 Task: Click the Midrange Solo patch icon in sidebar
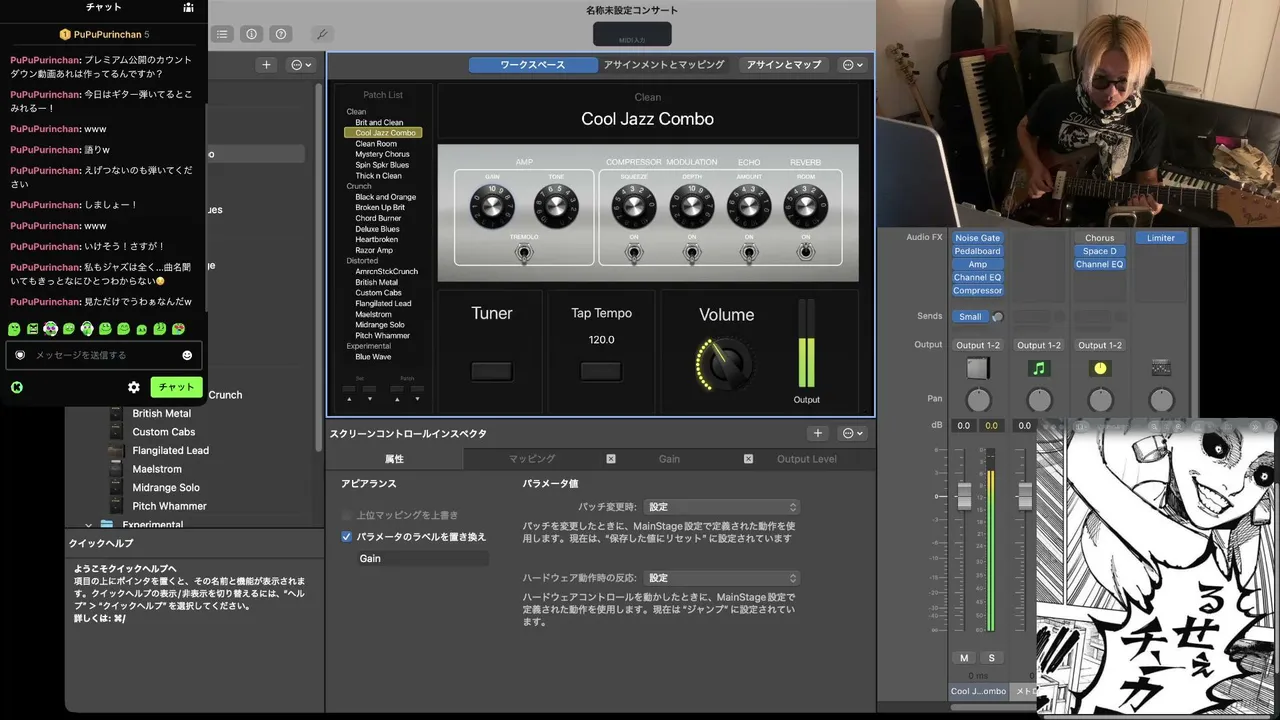coord(116,488)
